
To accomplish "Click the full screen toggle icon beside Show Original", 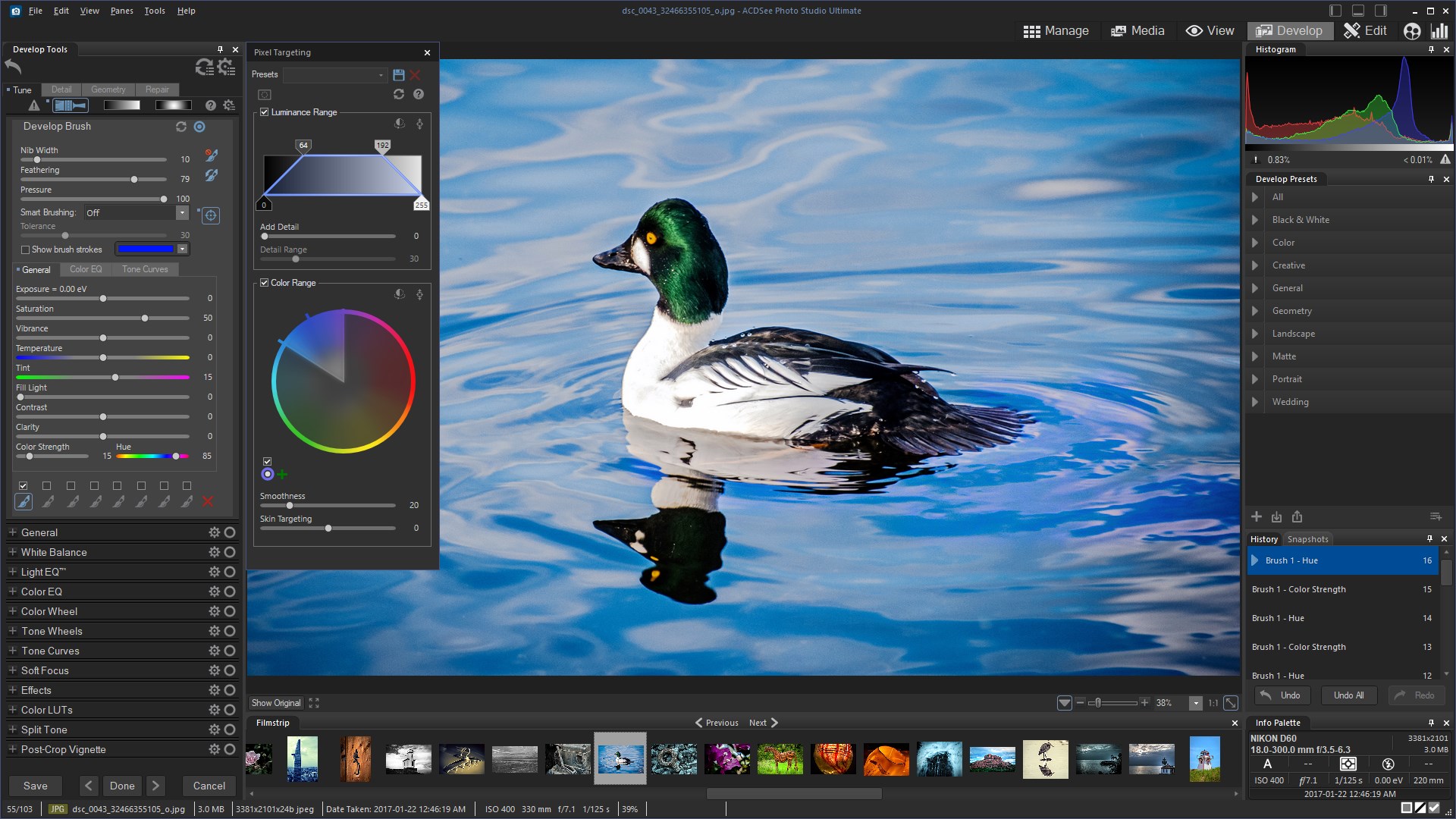I will tap(314, 703).
